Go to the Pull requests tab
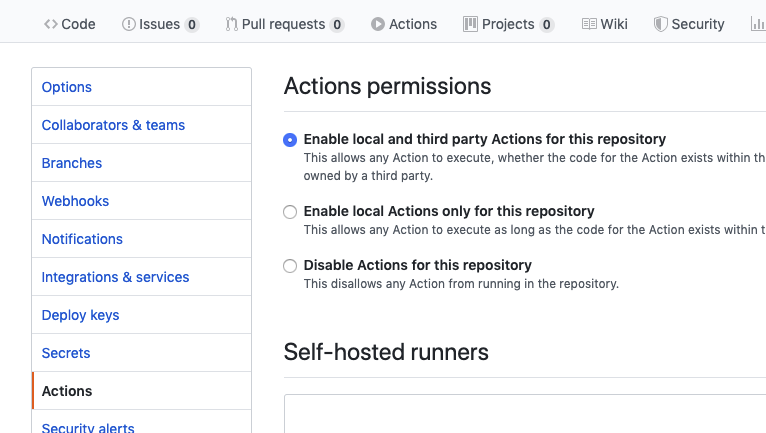 tap(285, 24)
